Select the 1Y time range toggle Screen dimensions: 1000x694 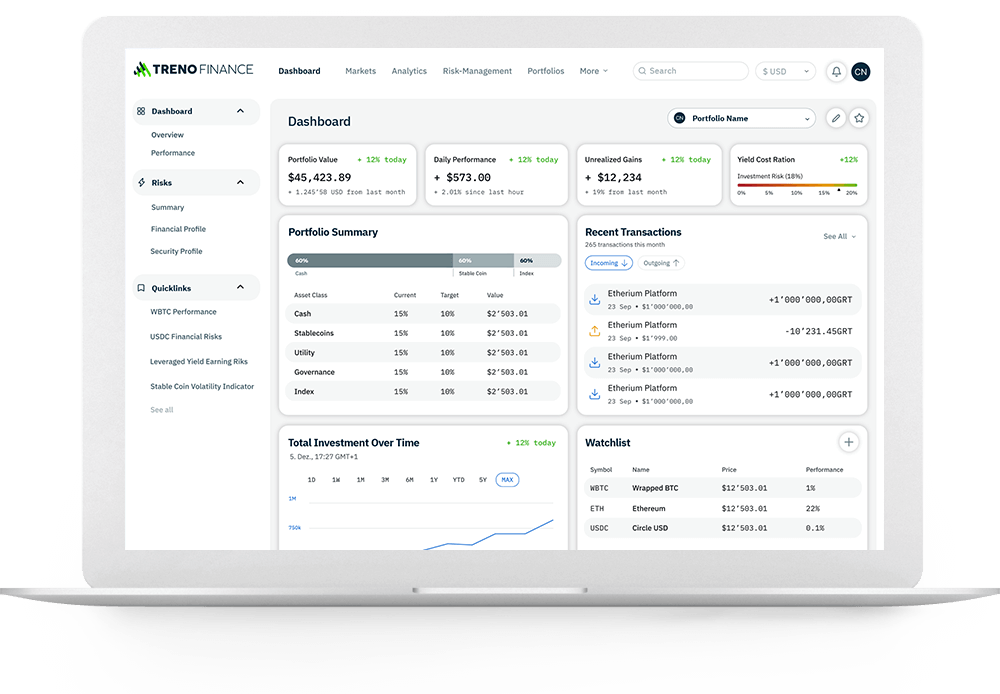coord(434,480)
